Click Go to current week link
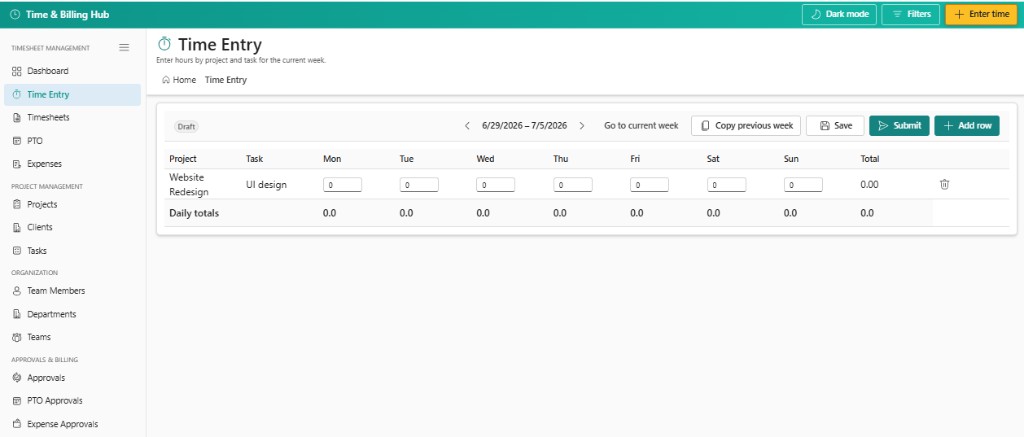The width and height of the screenshot is (1024, 437). pyautogui.click(x=641, y=126)
